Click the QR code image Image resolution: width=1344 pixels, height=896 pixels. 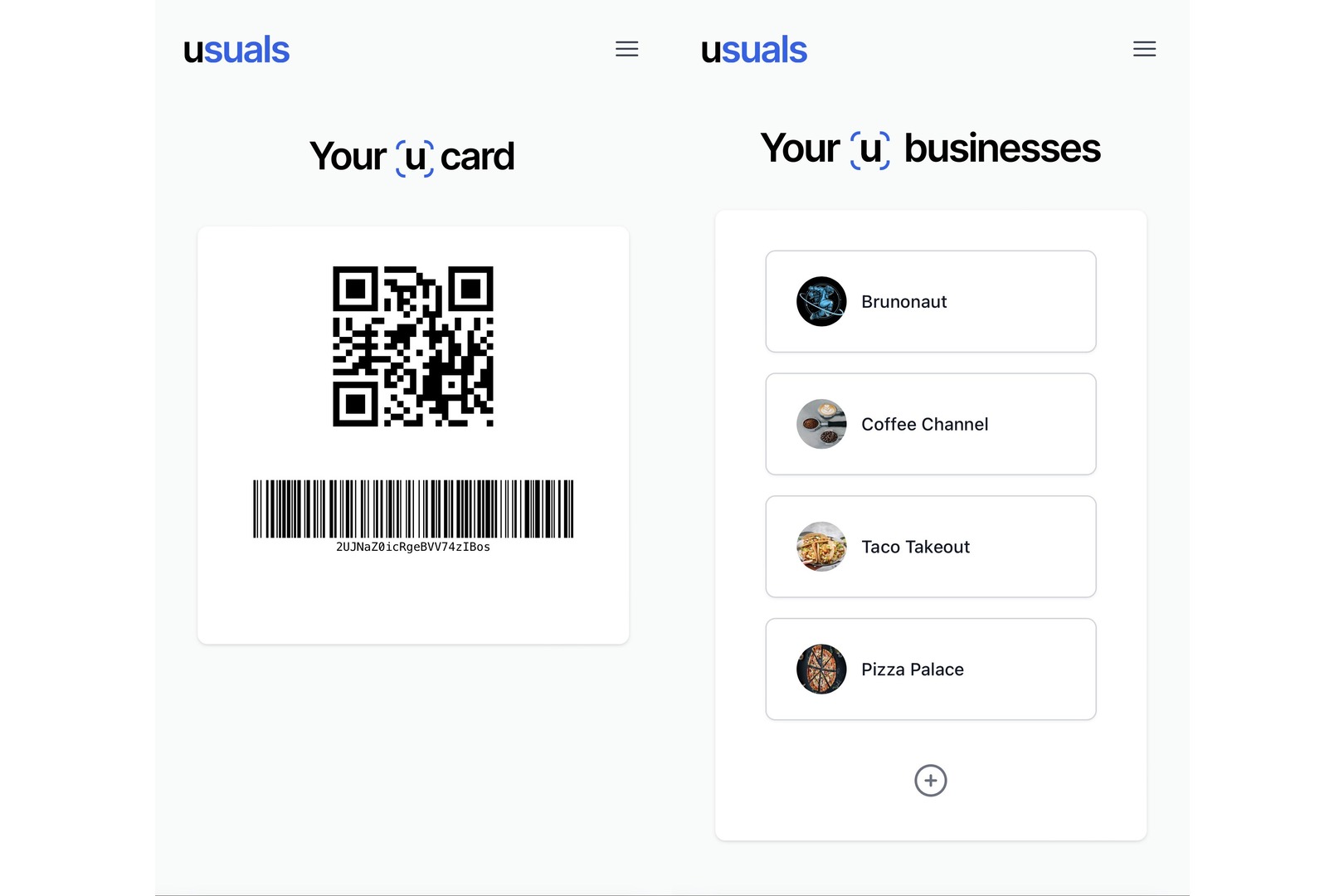[413, 346]
